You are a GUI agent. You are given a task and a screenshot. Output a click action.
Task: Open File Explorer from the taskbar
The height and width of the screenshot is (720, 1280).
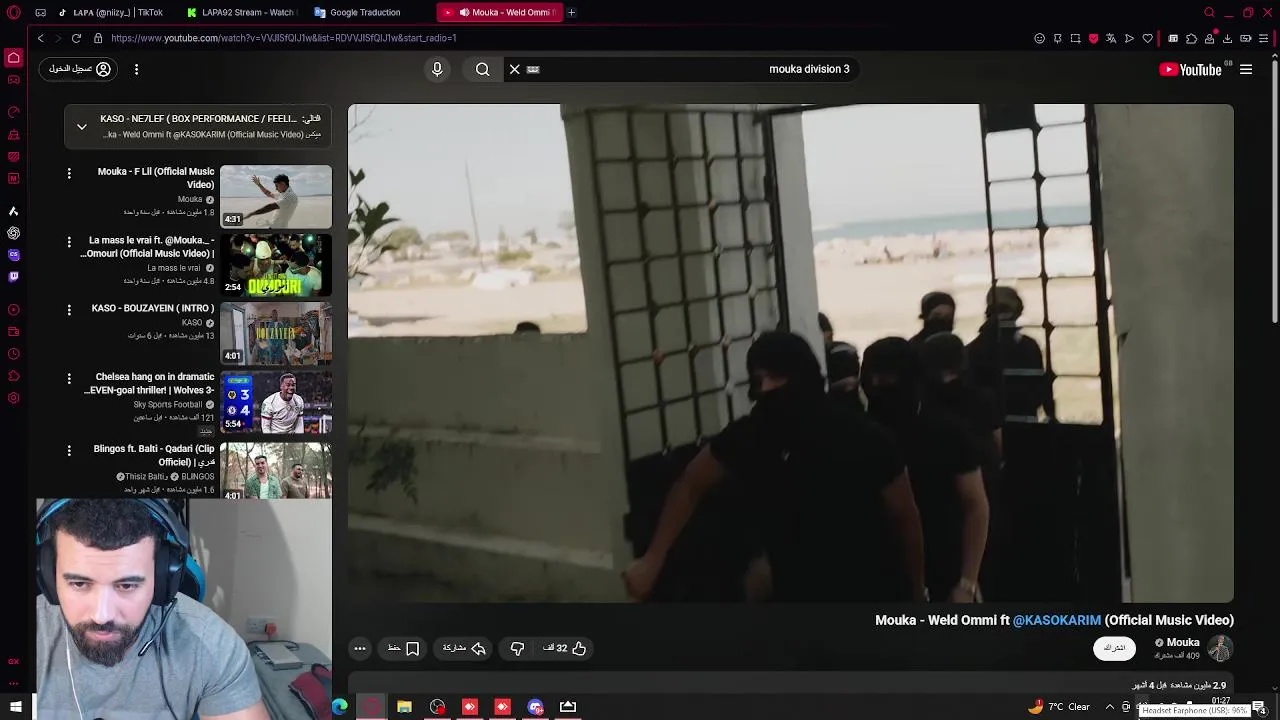[404, 707]
